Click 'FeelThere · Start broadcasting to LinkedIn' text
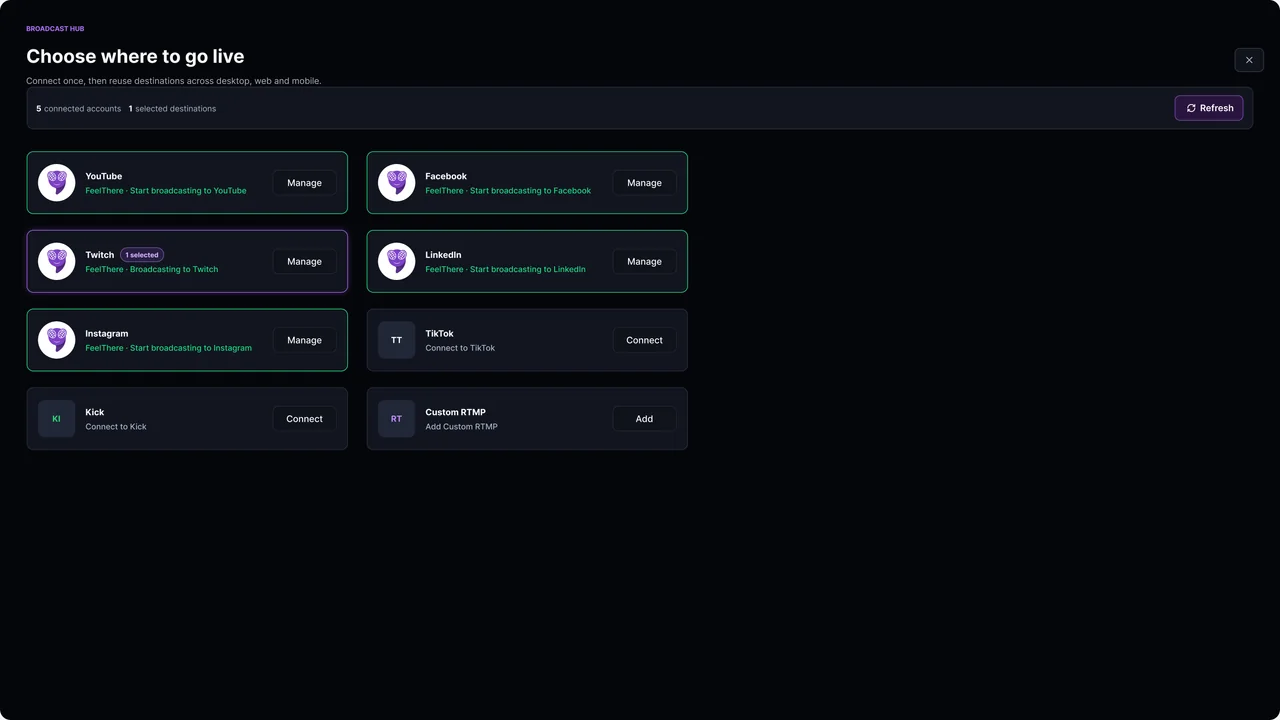This screenshot has height=720, width=1280. click(x=506, y=269)
